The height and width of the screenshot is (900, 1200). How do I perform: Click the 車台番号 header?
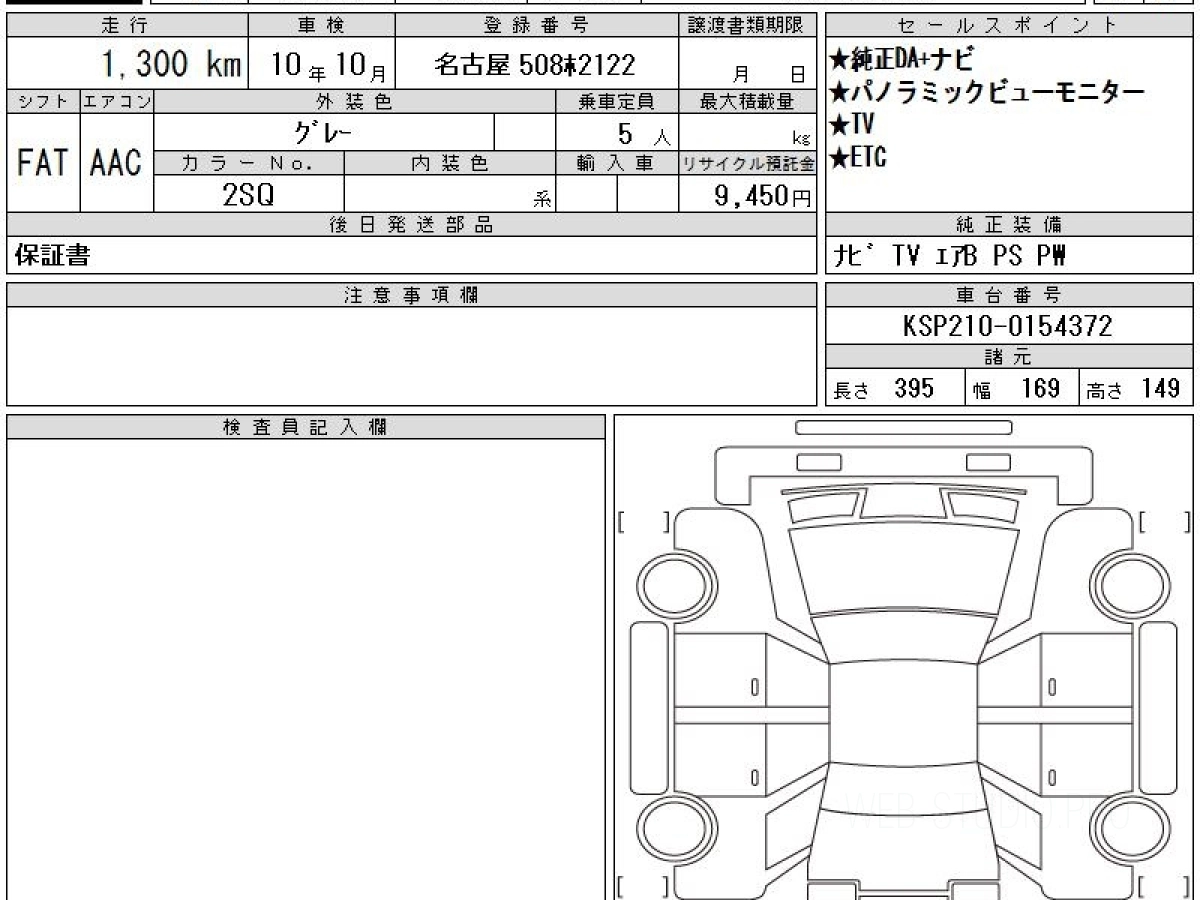point(1009,295)
